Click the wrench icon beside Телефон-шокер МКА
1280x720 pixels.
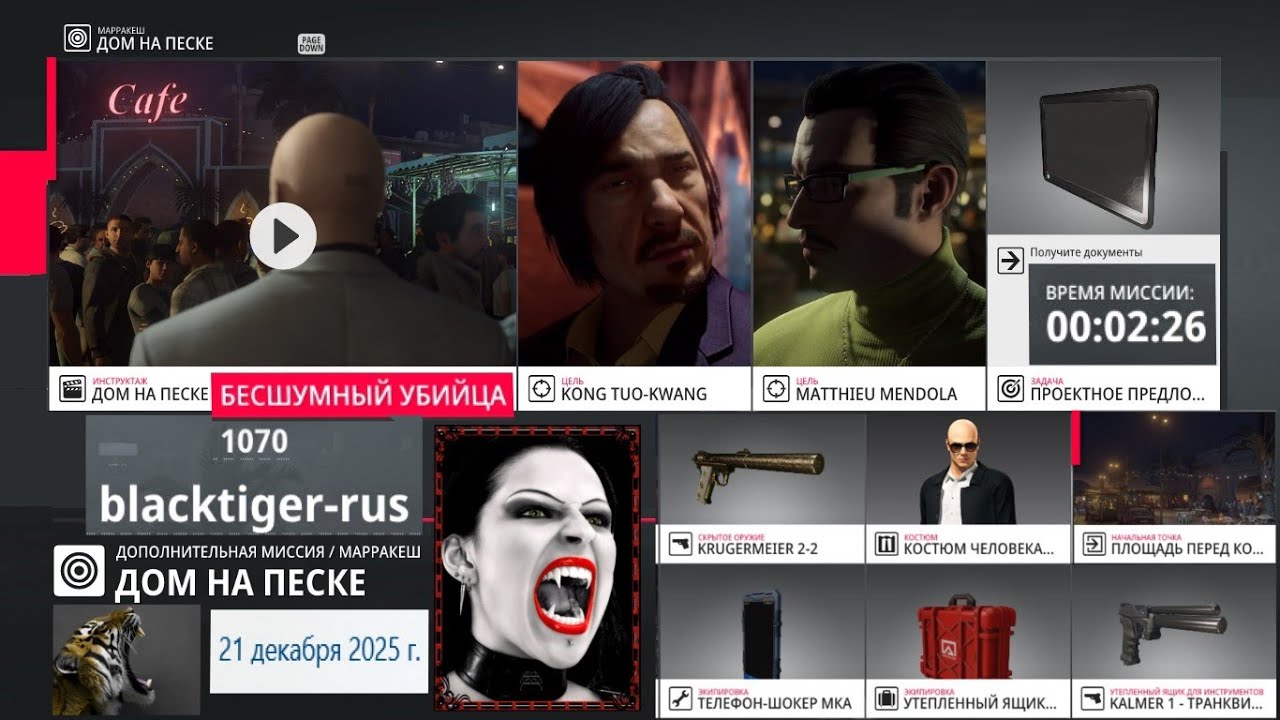[x=680, y=697]
